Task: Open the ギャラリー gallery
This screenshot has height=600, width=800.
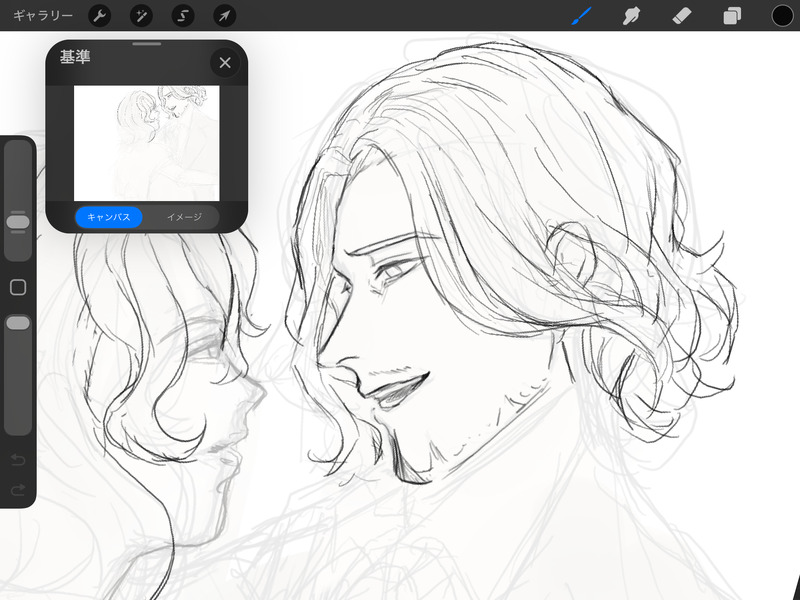Action: click(43, 16)
